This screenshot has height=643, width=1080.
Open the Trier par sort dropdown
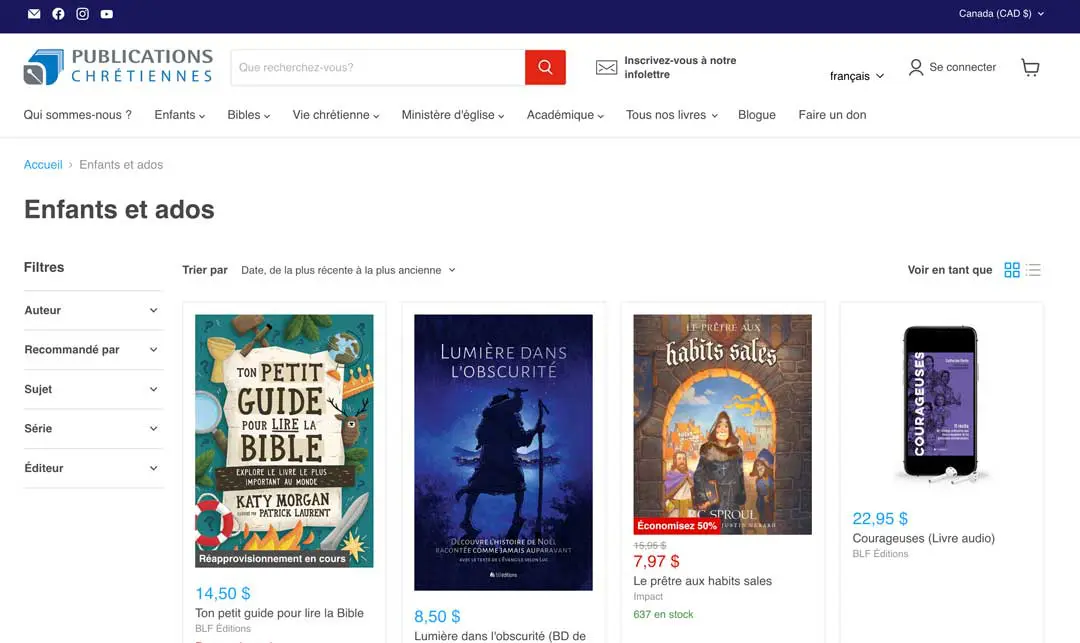coord(348,270)
